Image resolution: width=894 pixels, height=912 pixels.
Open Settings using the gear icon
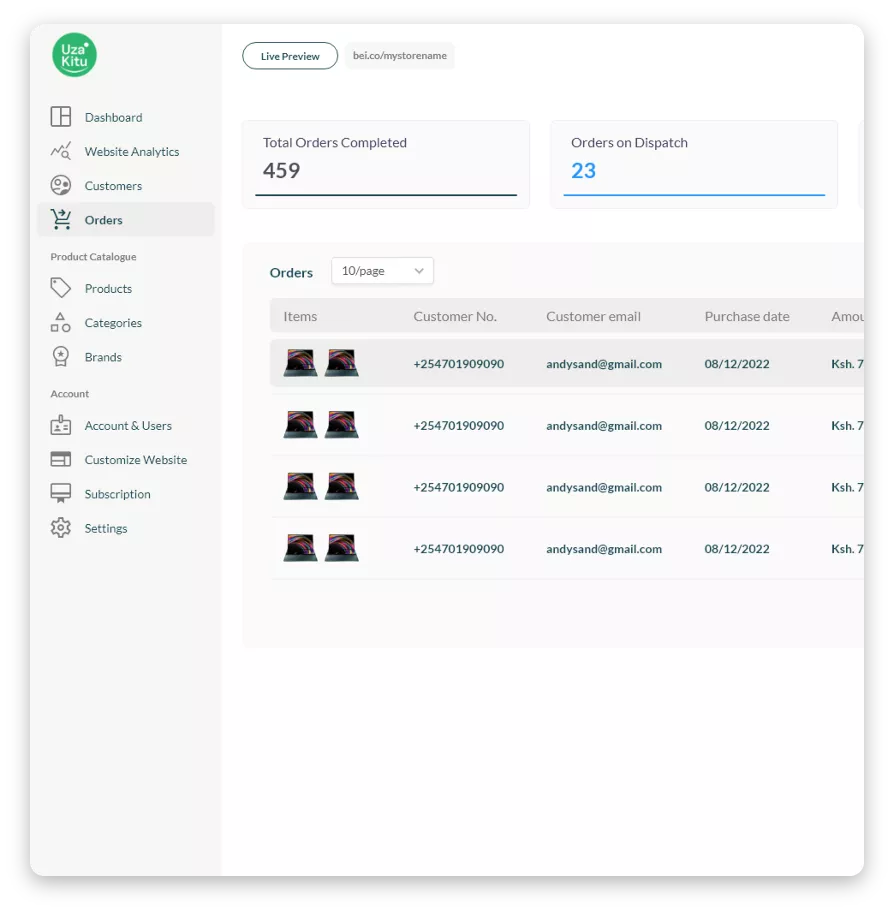[60, 528]
